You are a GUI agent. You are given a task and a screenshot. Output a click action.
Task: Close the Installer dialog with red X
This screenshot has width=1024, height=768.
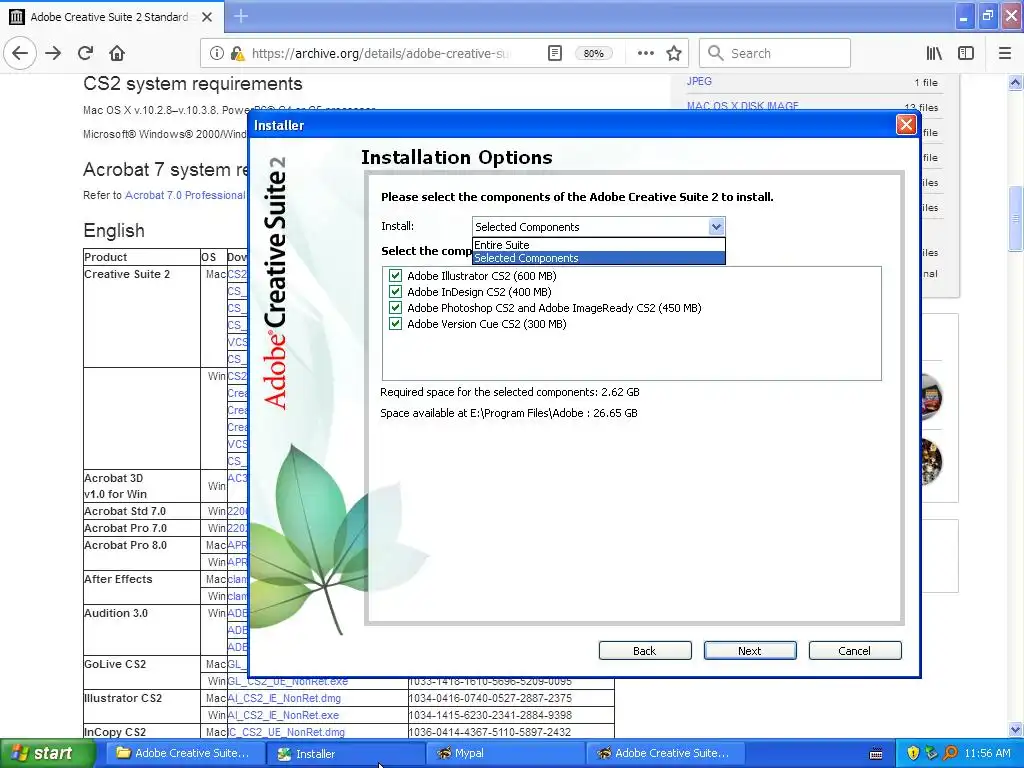click(906, 125)
